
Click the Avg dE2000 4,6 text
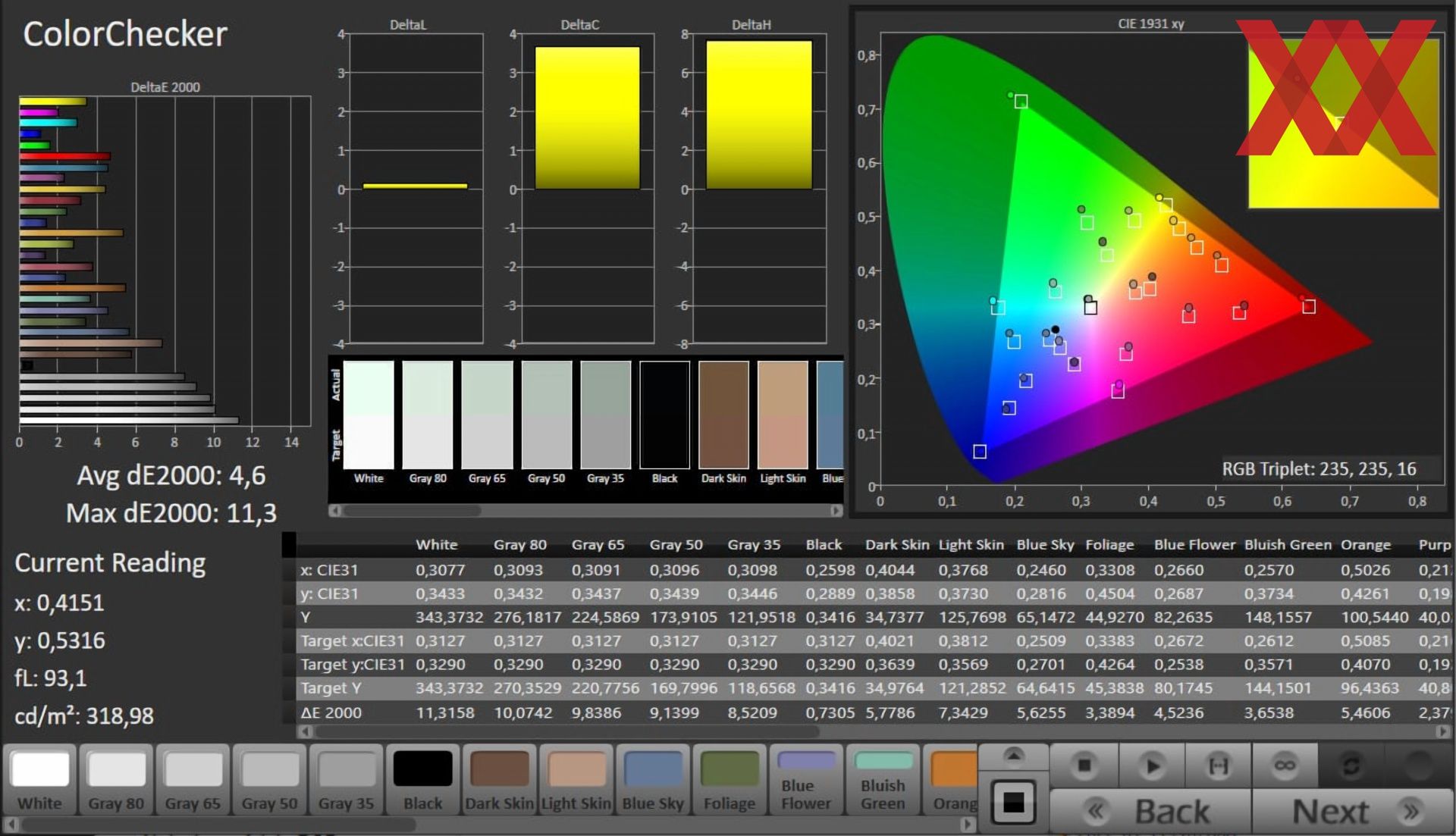click(x=171, y=475)
